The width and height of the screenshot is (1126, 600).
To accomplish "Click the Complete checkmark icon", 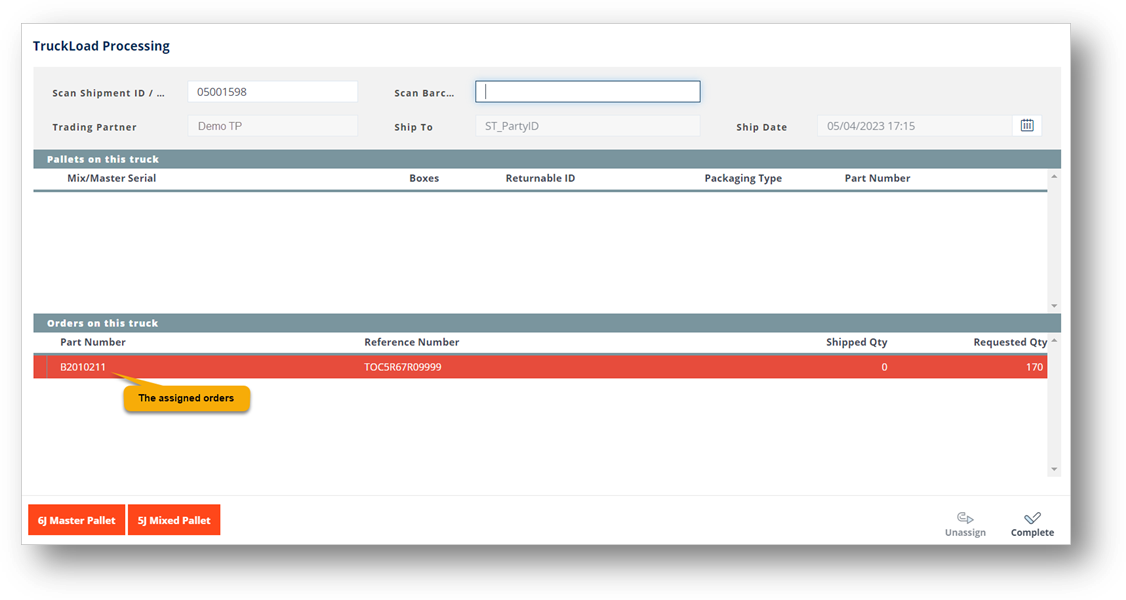I will click(x=1032, y=519).
